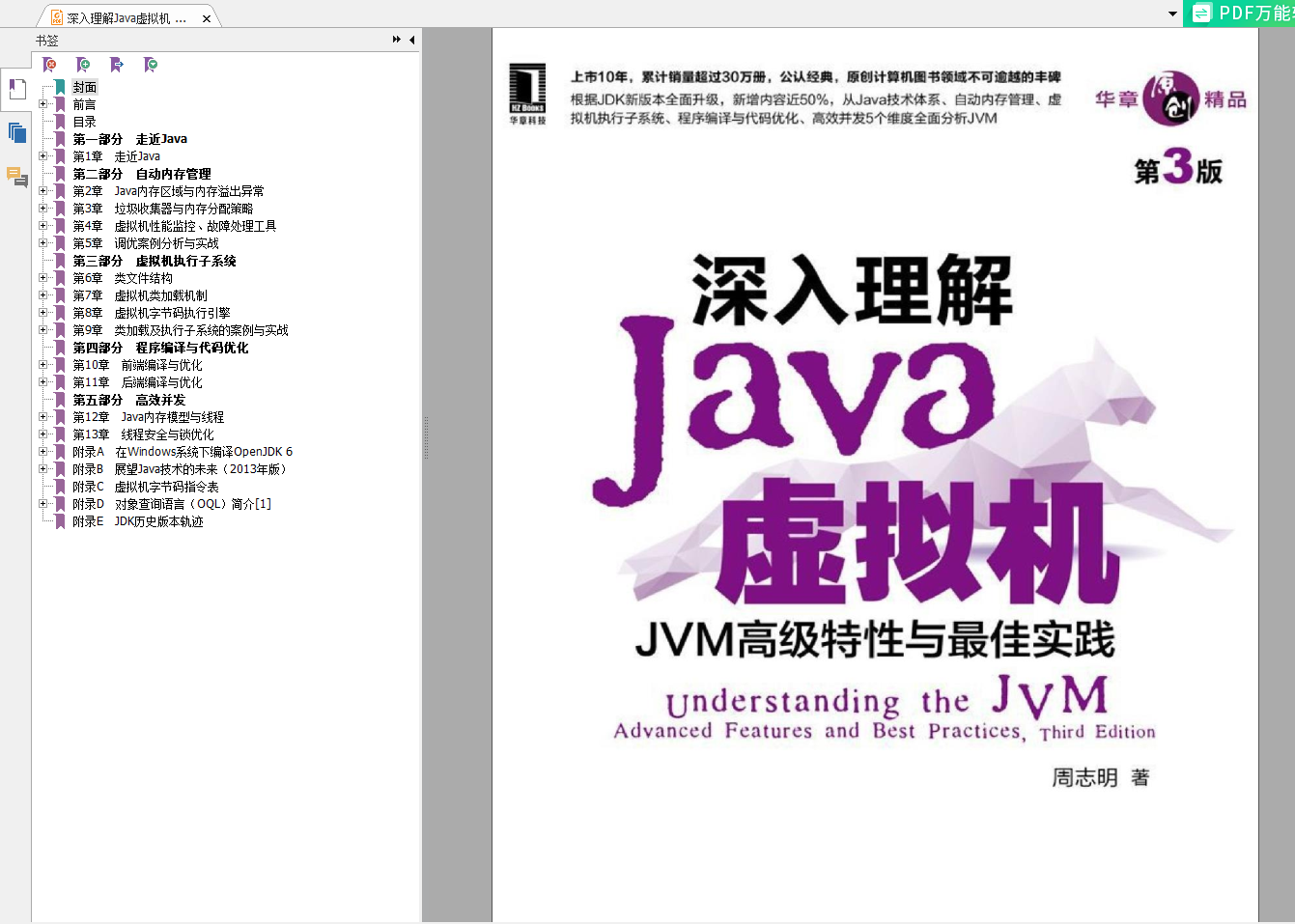Open bookmark 第四部分 程序编译与代码优化
This screenshot has height=924, width=1295.
(160, 348)
